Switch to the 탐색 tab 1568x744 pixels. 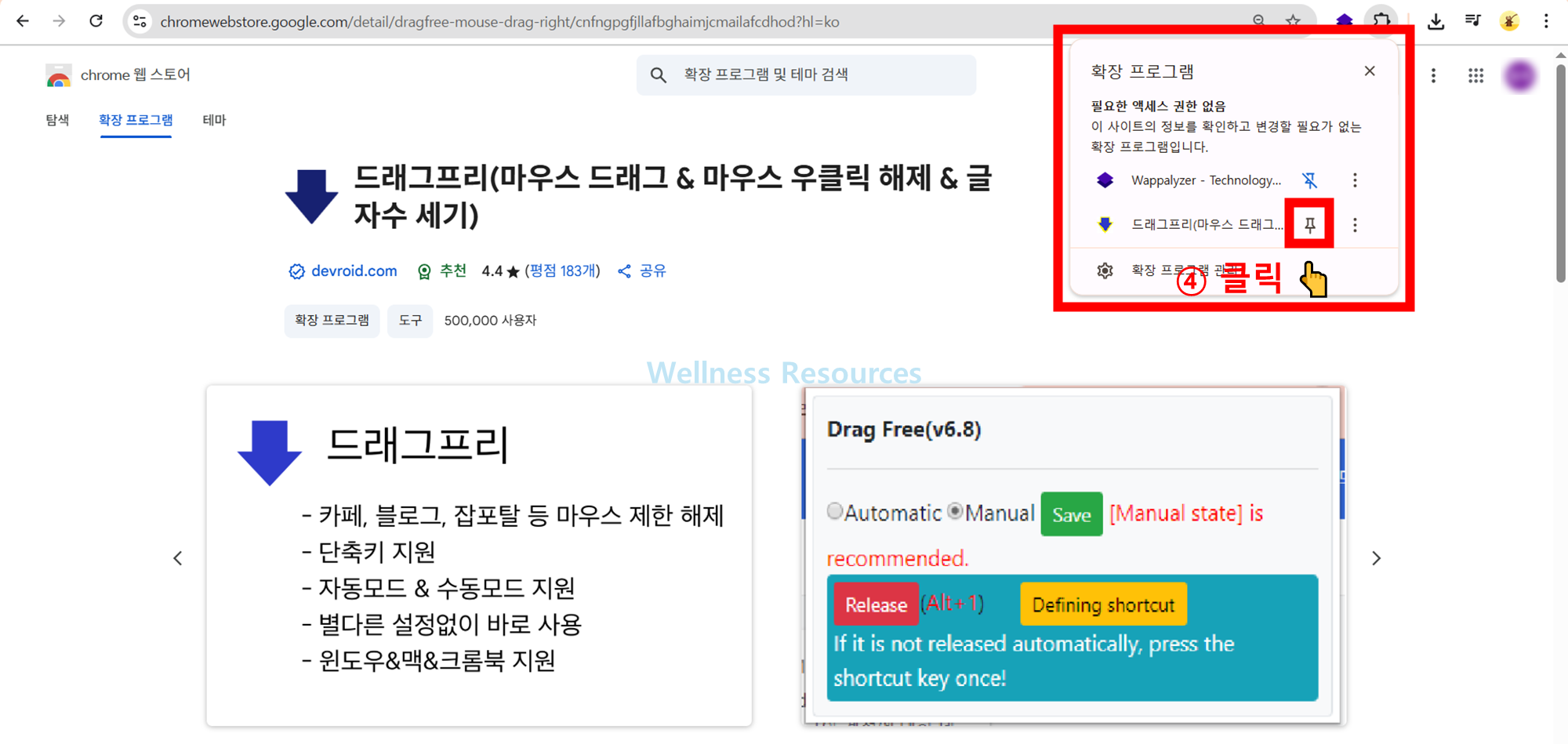tap(57, 120)
